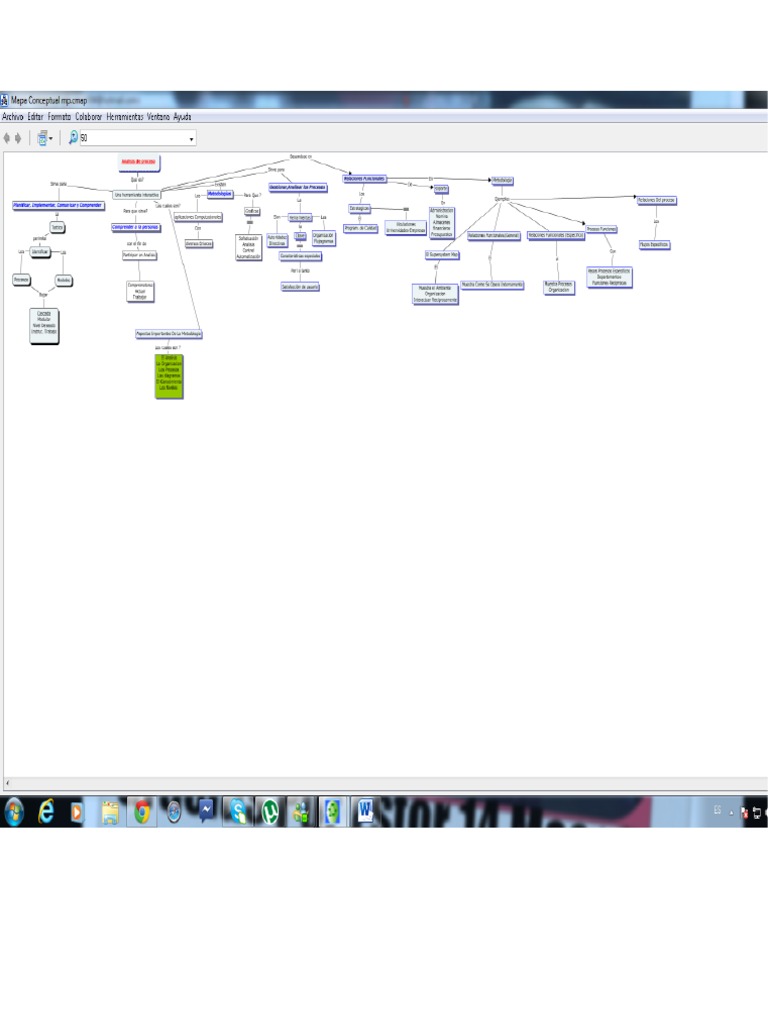Click the 'Ejemplos' linking phrase

pos(501,199)
